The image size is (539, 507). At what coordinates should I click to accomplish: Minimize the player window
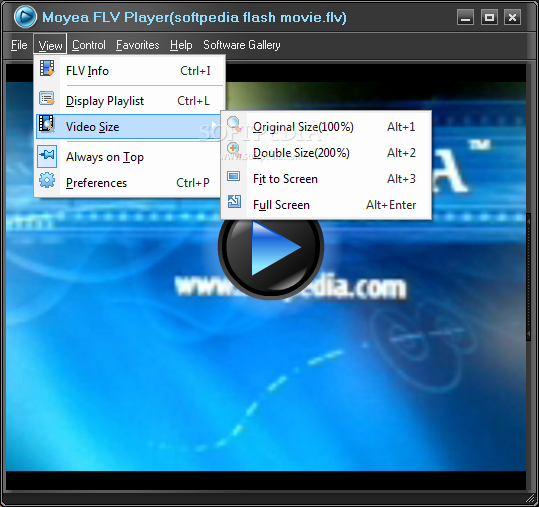[465, 17]
